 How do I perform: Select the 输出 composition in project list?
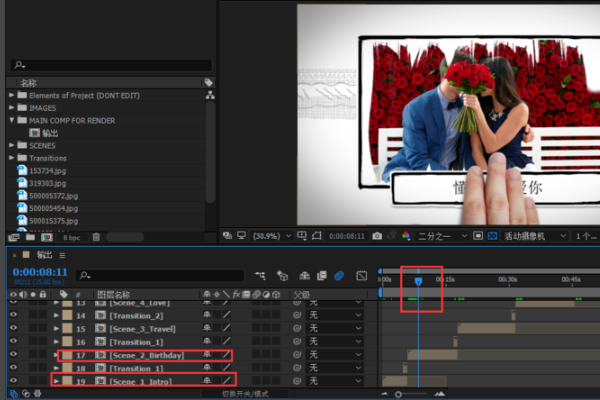(50, 132)
